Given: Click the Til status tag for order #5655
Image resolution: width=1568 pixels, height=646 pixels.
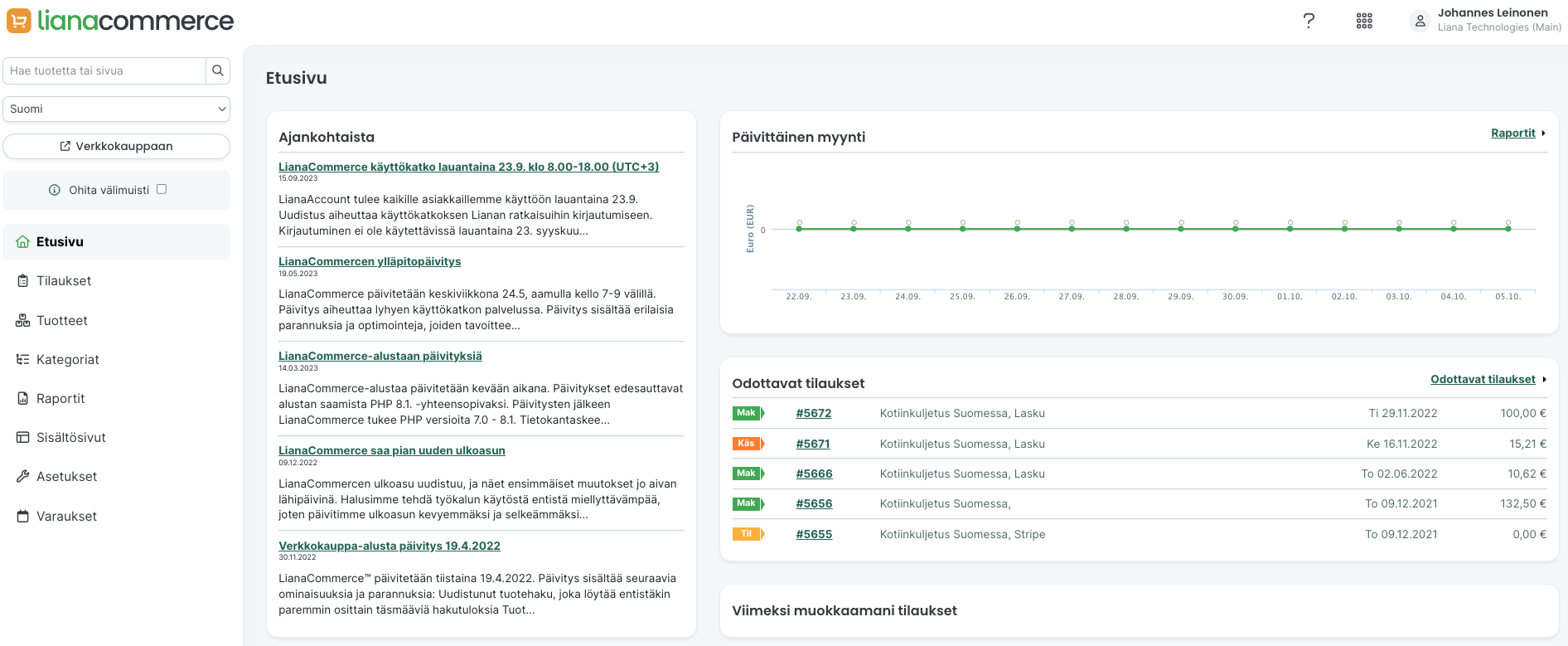Looking at the screenshot, I should click(748, 534).
